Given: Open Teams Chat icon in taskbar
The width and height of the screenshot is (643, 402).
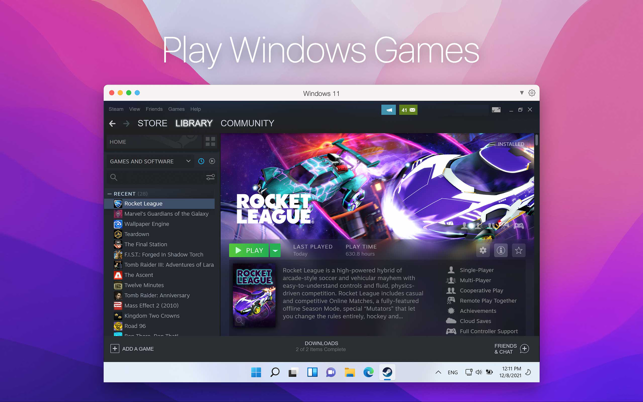Looking at the screenshot, I should click(331, 372).
